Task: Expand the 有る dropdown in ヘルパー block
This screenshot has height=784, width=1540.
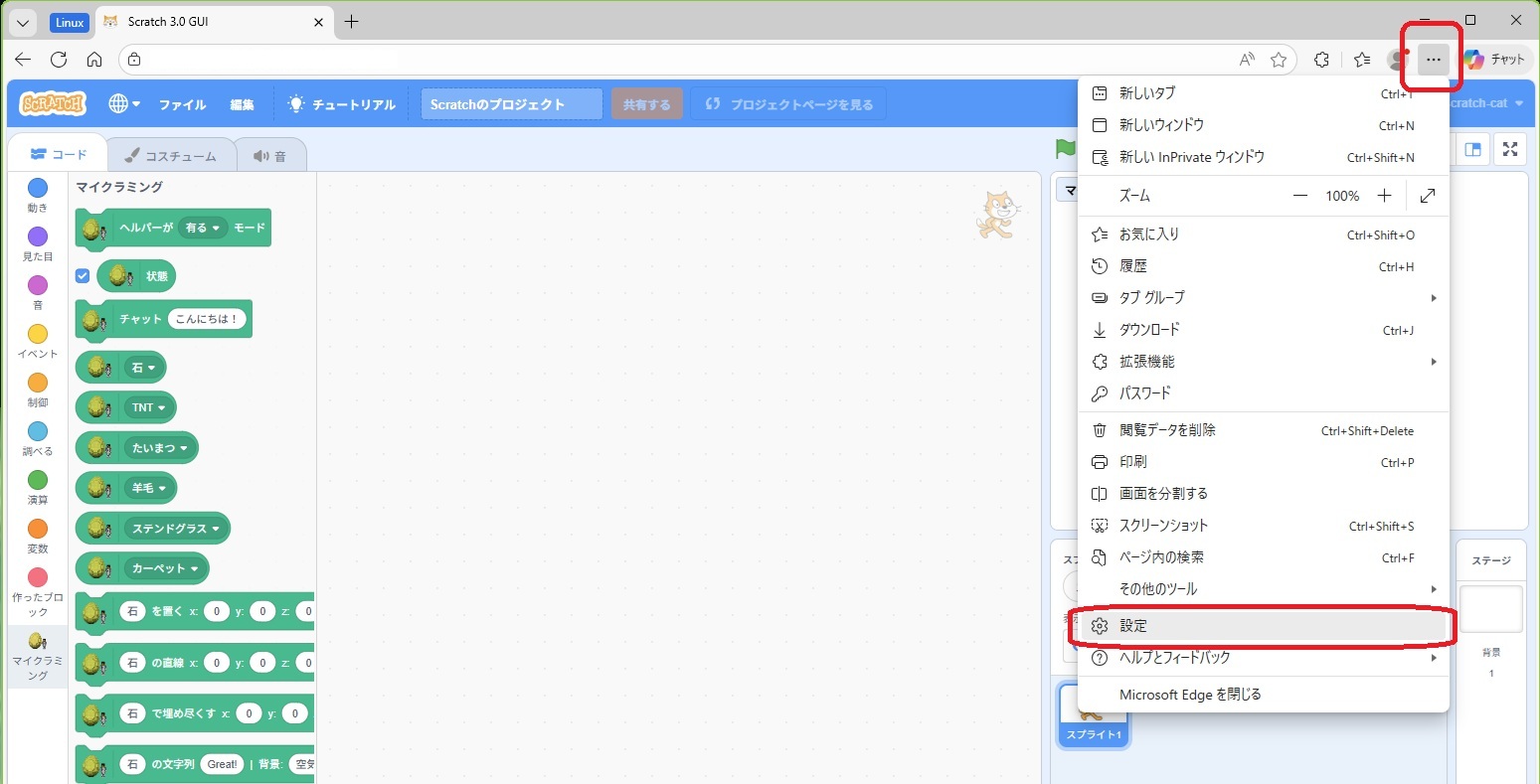Action: tap(202, 228)
